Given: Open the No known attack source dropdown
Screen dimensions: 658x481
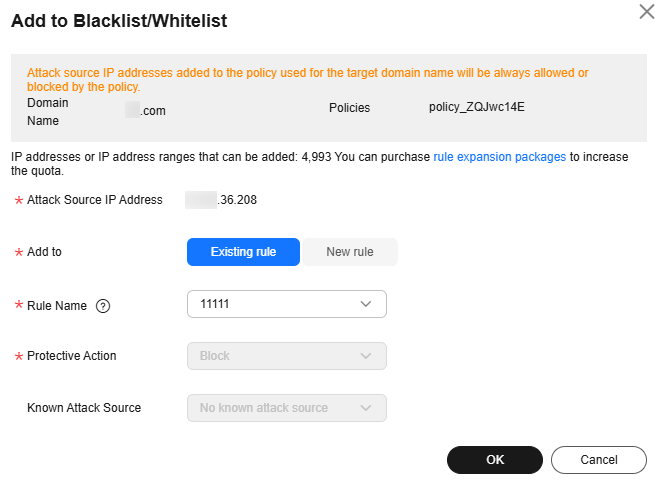Looking at the screenshot, I should coord(287,408).
